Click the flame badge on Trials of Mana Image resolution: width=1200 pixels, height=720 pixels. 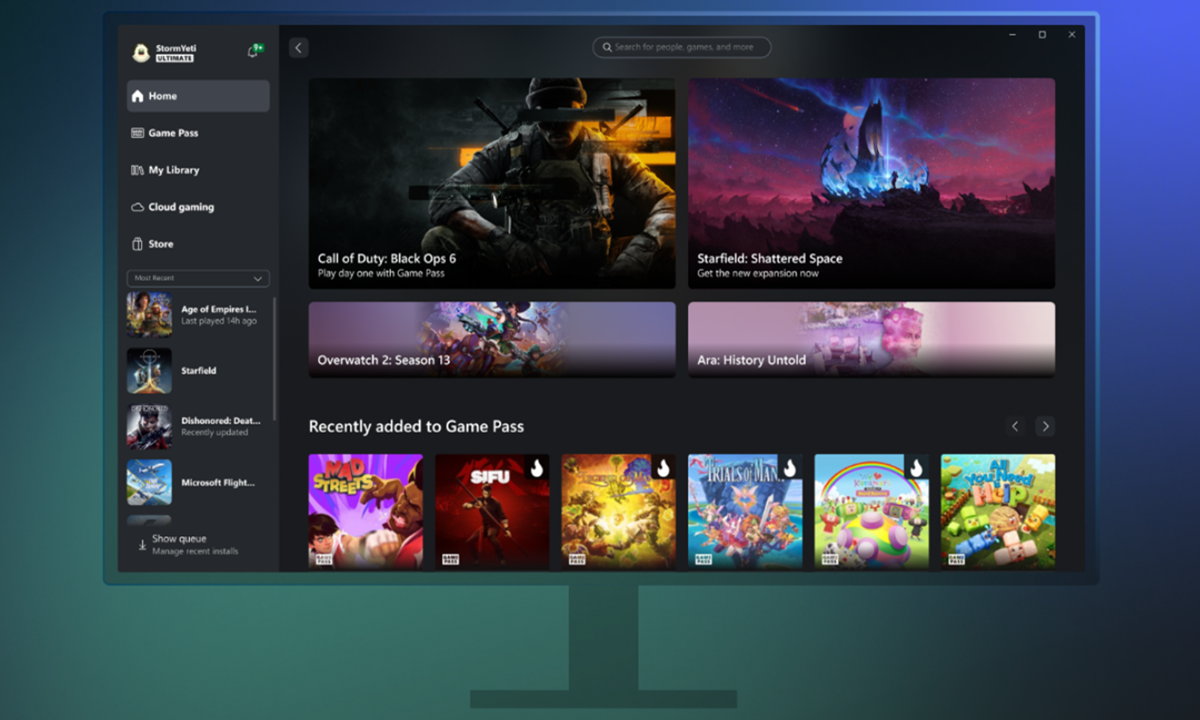(789, 470)
